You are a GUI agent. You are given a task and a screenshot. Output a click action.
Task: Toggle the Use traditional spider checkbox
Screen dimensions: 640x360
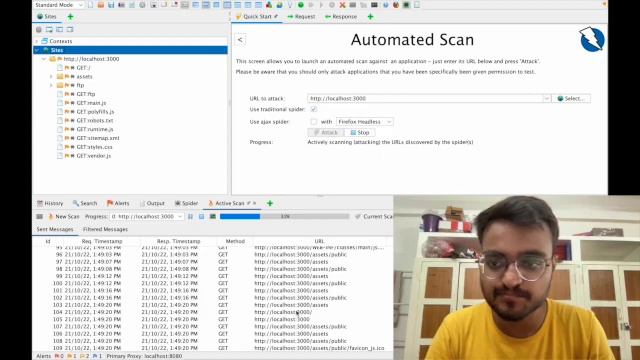click(313, 109)
